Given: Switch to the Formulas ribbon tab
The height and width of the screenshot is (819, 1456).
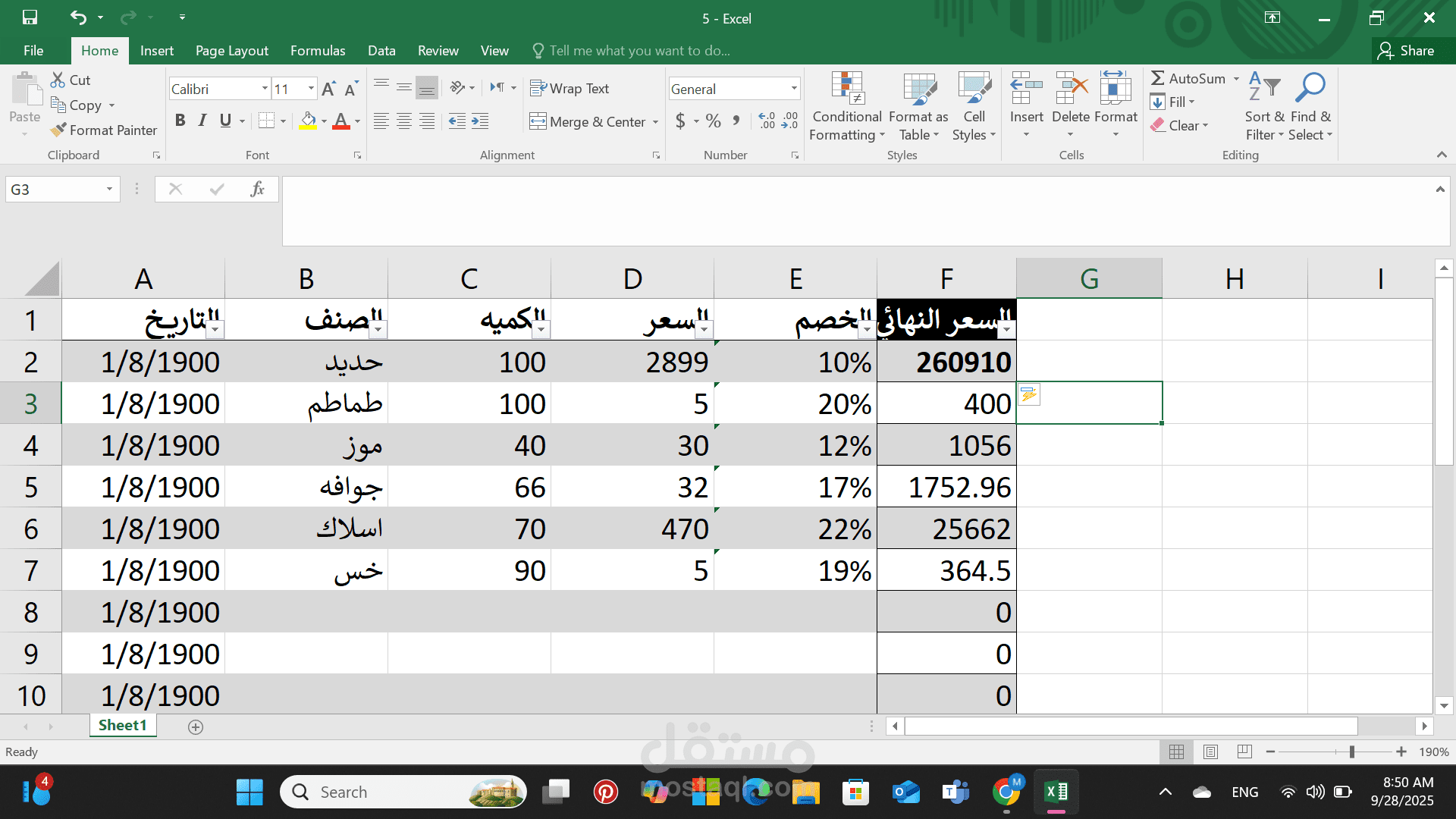Looking at the screenshot, I should click(x=317, y=51).
